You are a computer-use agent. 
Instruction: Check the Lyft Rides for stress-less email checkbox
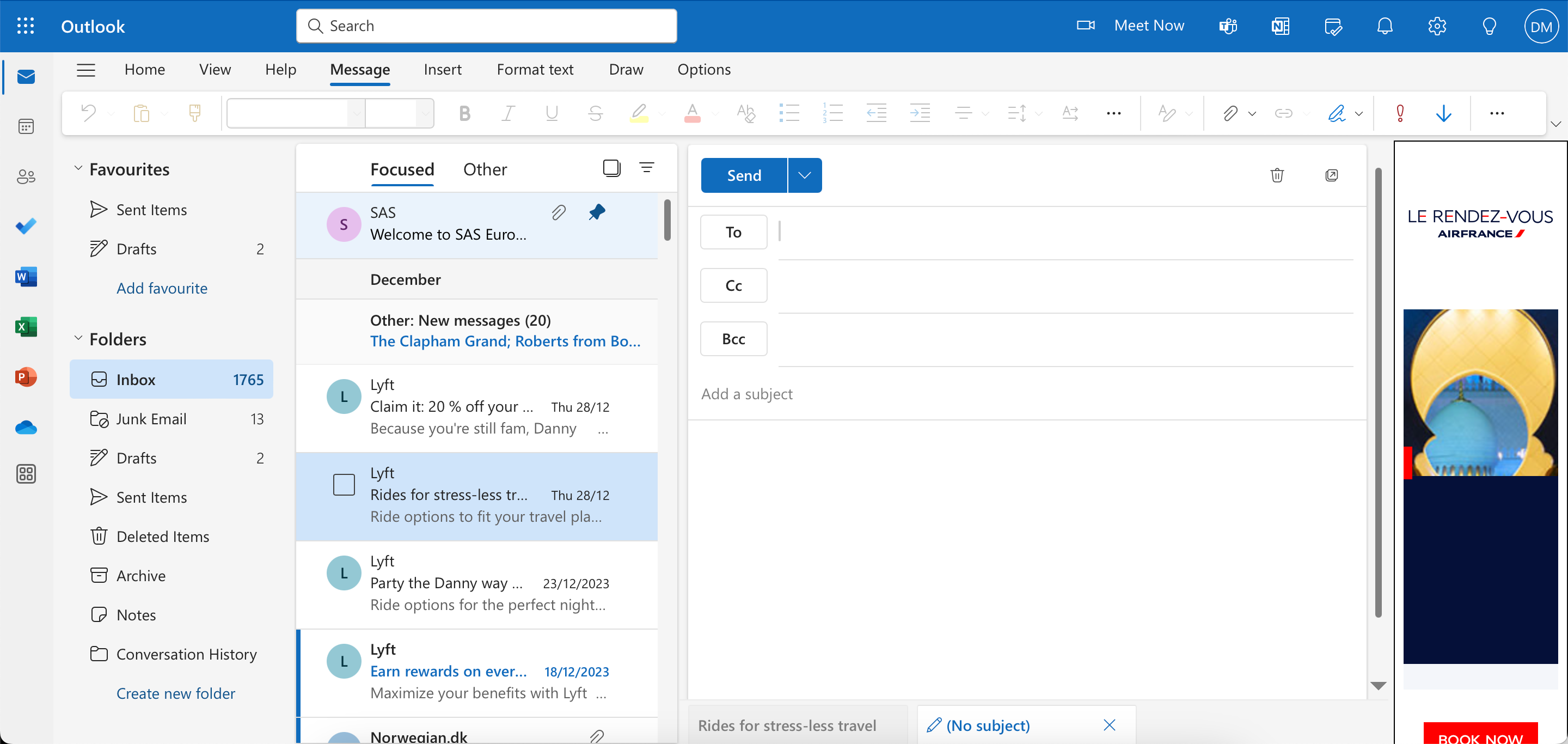344,485
